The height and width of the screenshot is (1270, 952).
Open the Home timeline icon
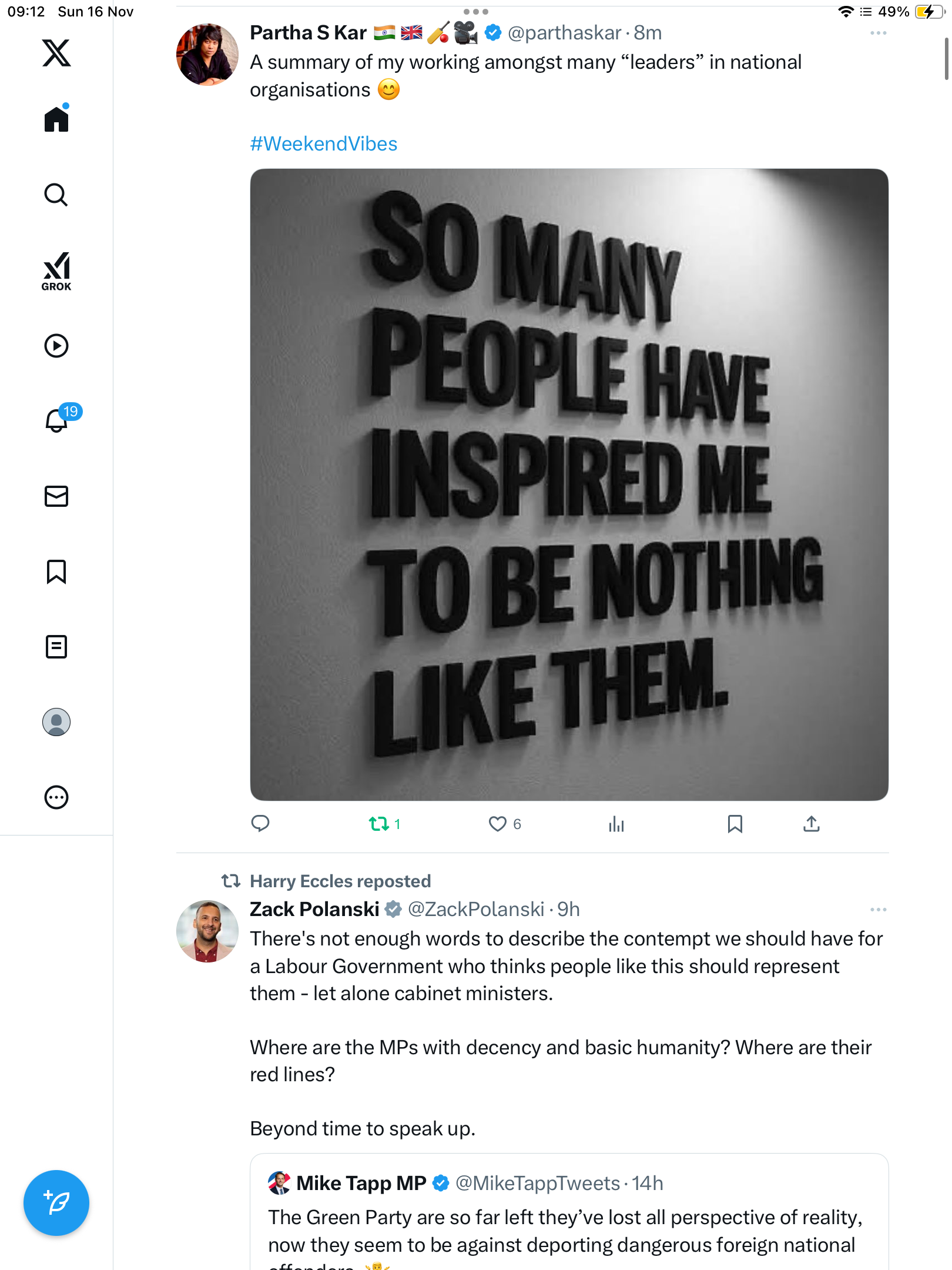[56, 119]
